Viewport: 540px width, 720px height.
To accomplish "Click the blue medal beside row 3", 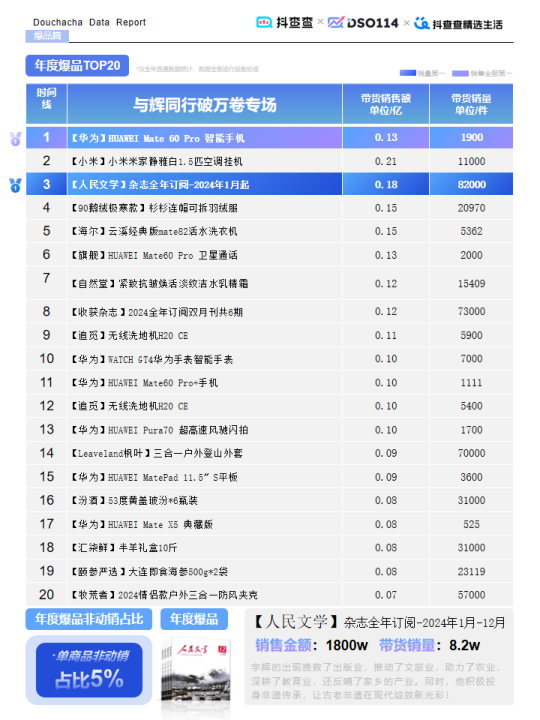I will click(16, 185).
